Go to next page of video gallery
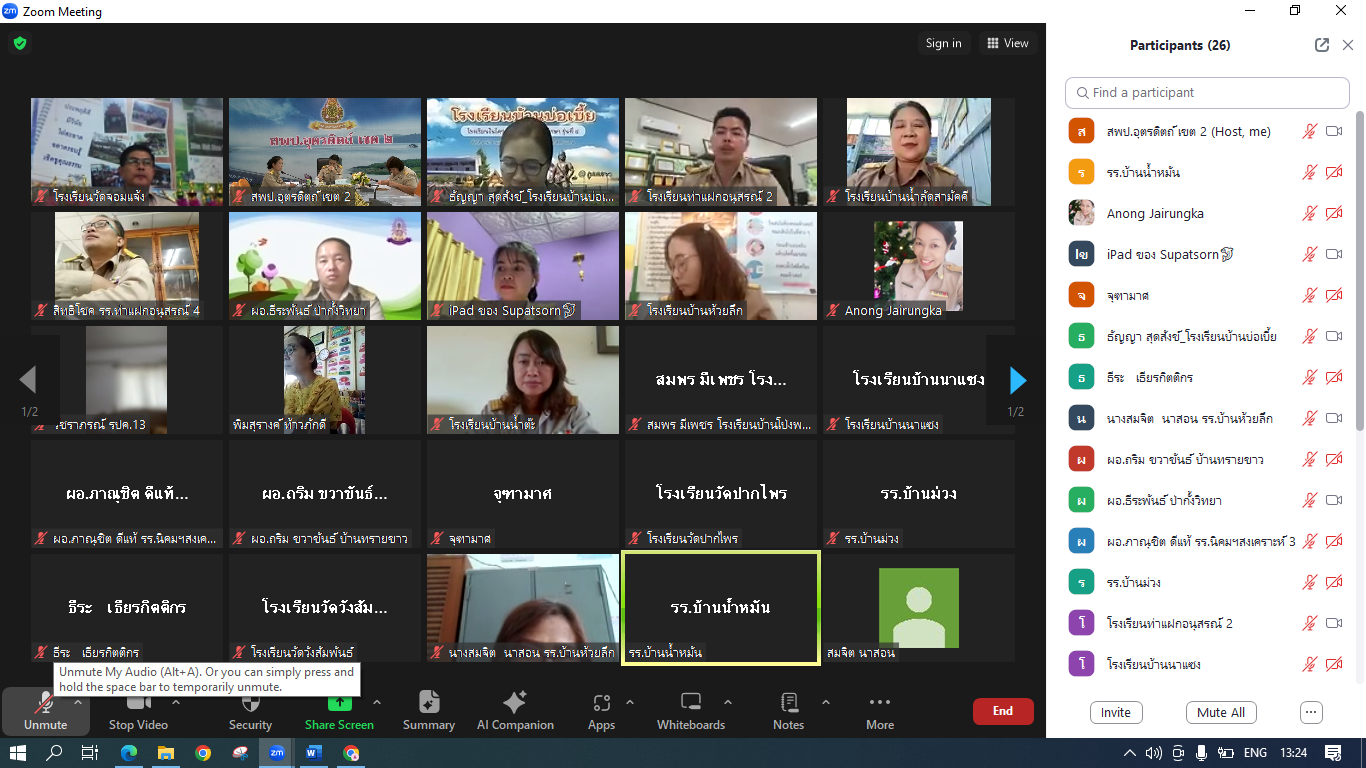Image resolution: width=1366 pixels, height=768 pixels. tap(1017, 380)
